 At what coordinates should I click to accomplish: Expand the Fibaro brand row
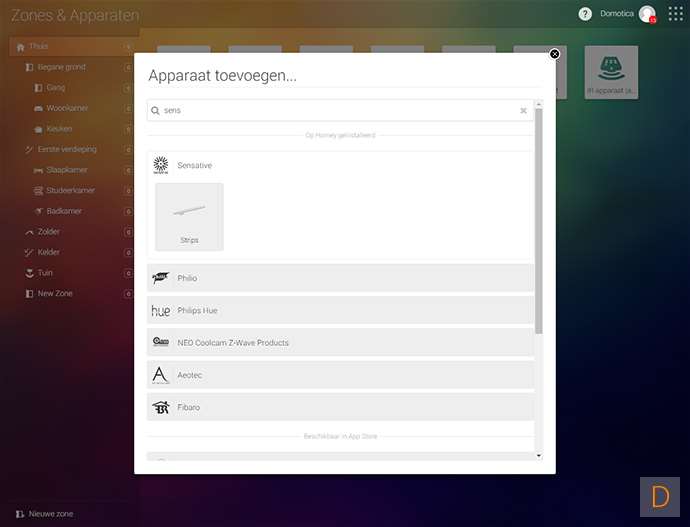340,407
